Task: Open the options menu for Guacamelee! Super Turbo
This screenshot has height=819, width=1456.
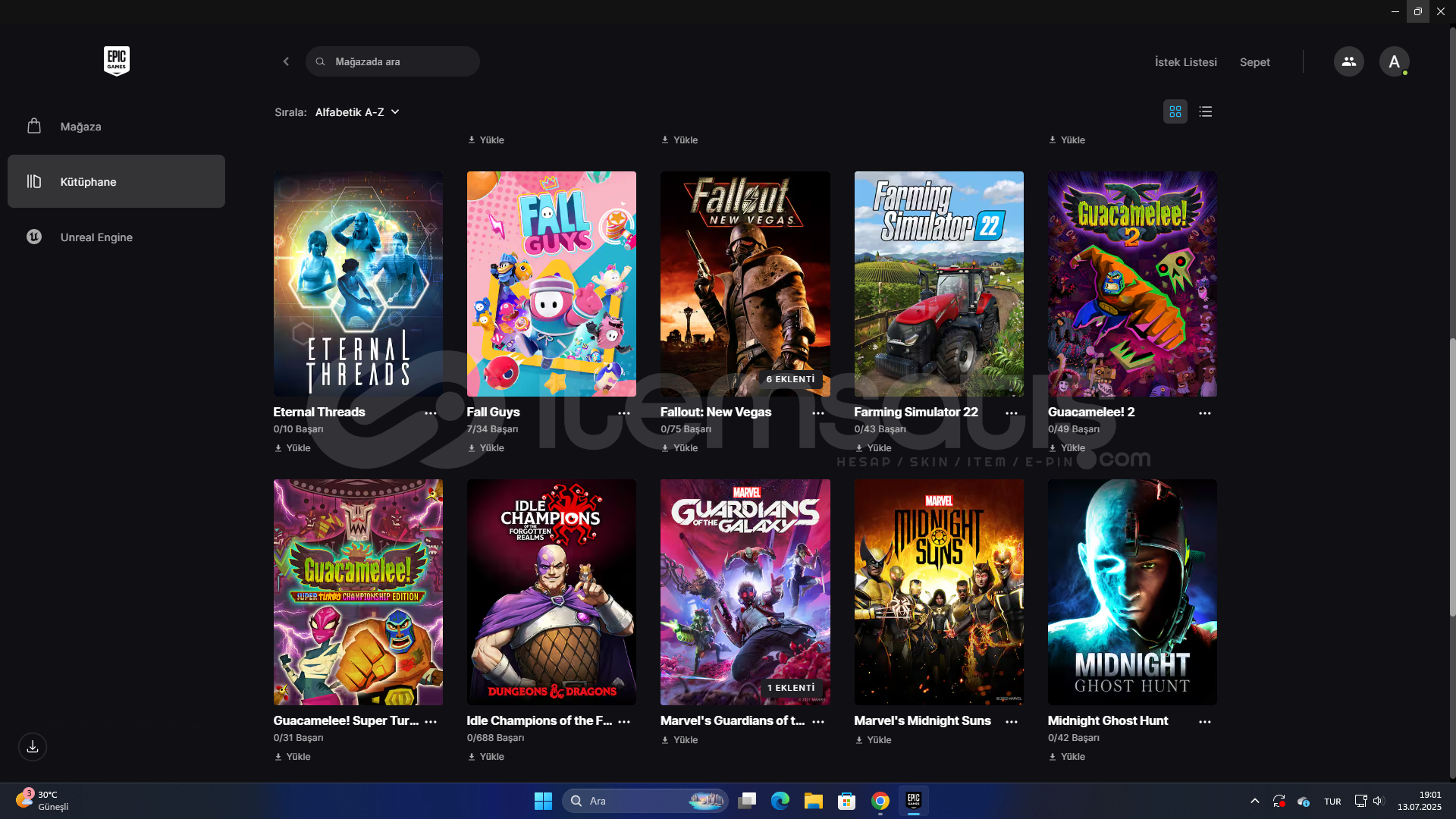Action: [431, 722]
